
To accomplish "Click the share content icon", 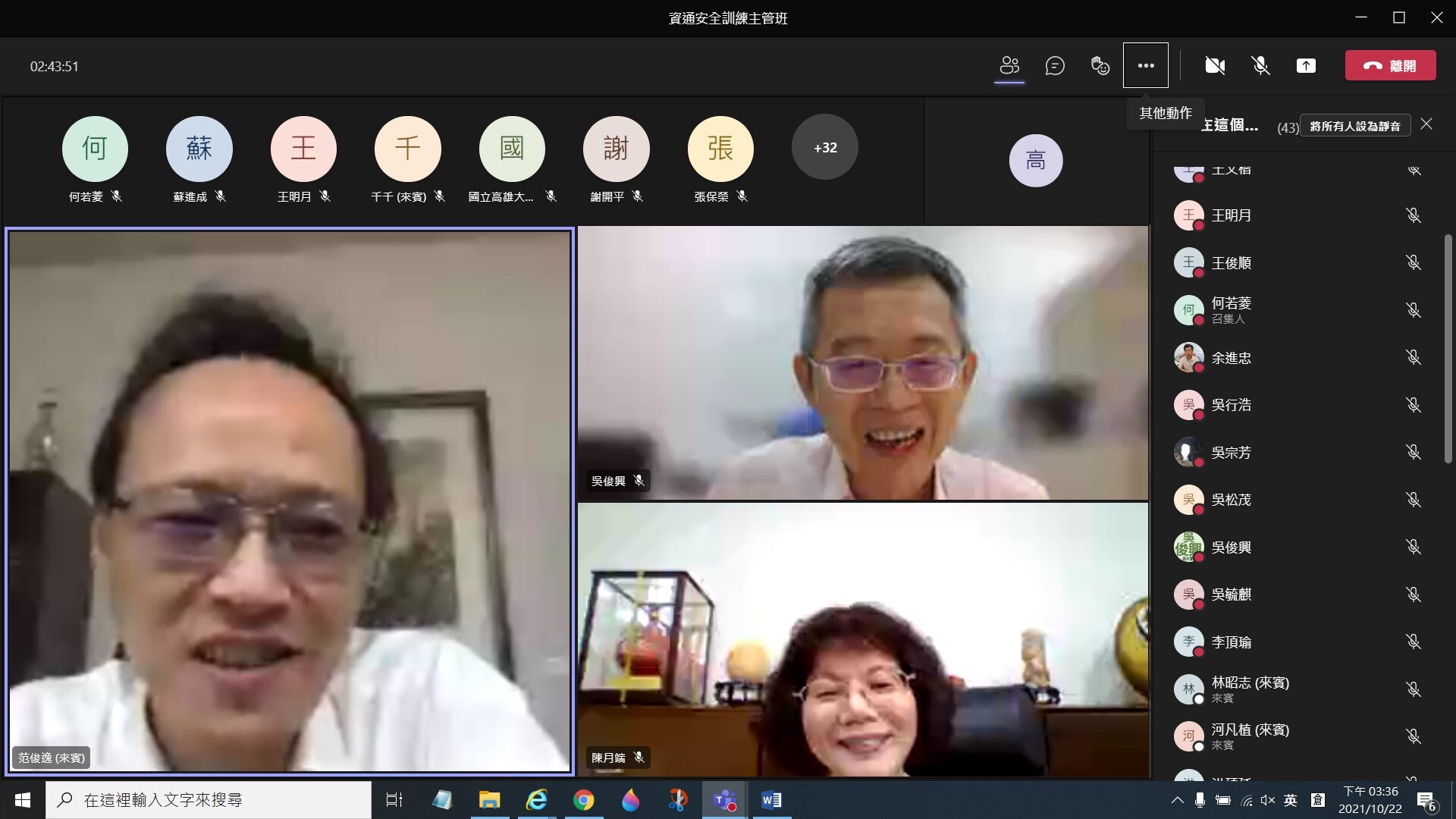I will click(x=1306, y=66).
